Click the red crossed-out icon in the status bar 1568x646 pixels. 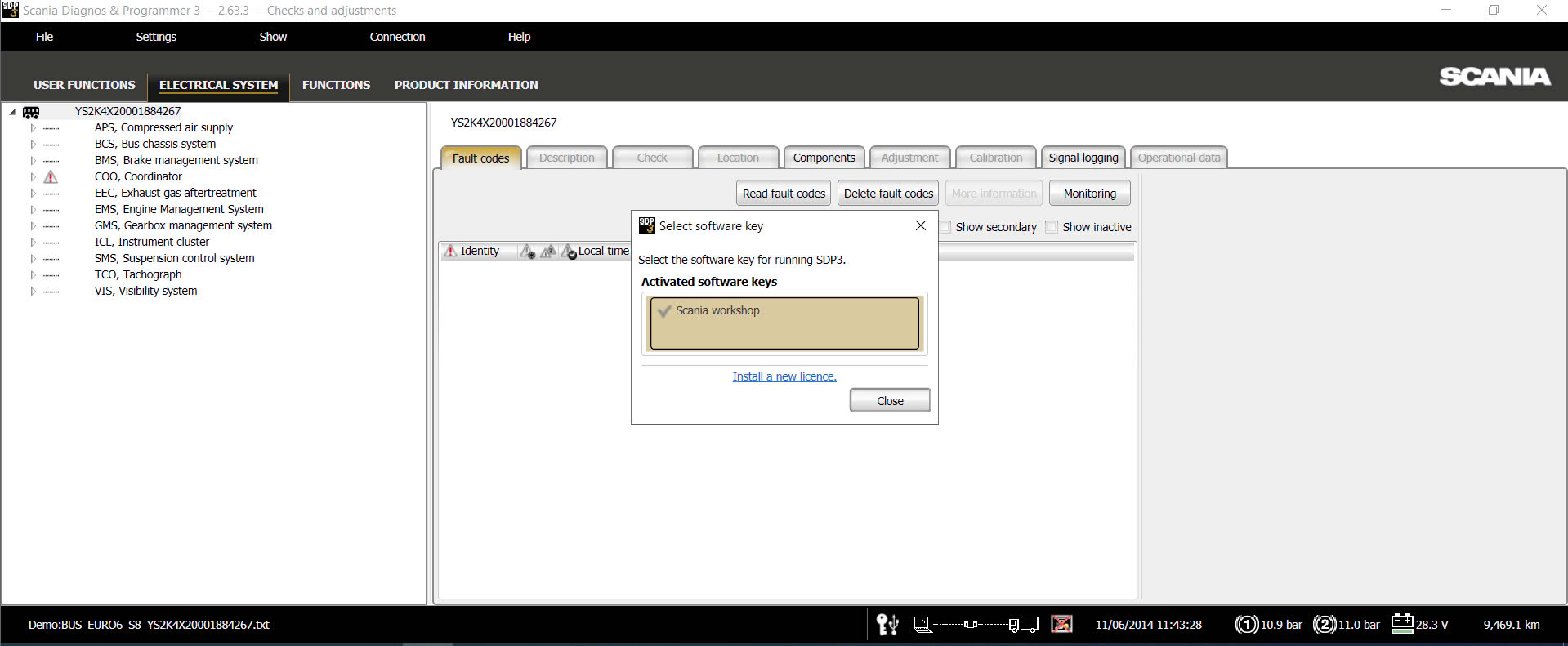(x=1061, y=625)
